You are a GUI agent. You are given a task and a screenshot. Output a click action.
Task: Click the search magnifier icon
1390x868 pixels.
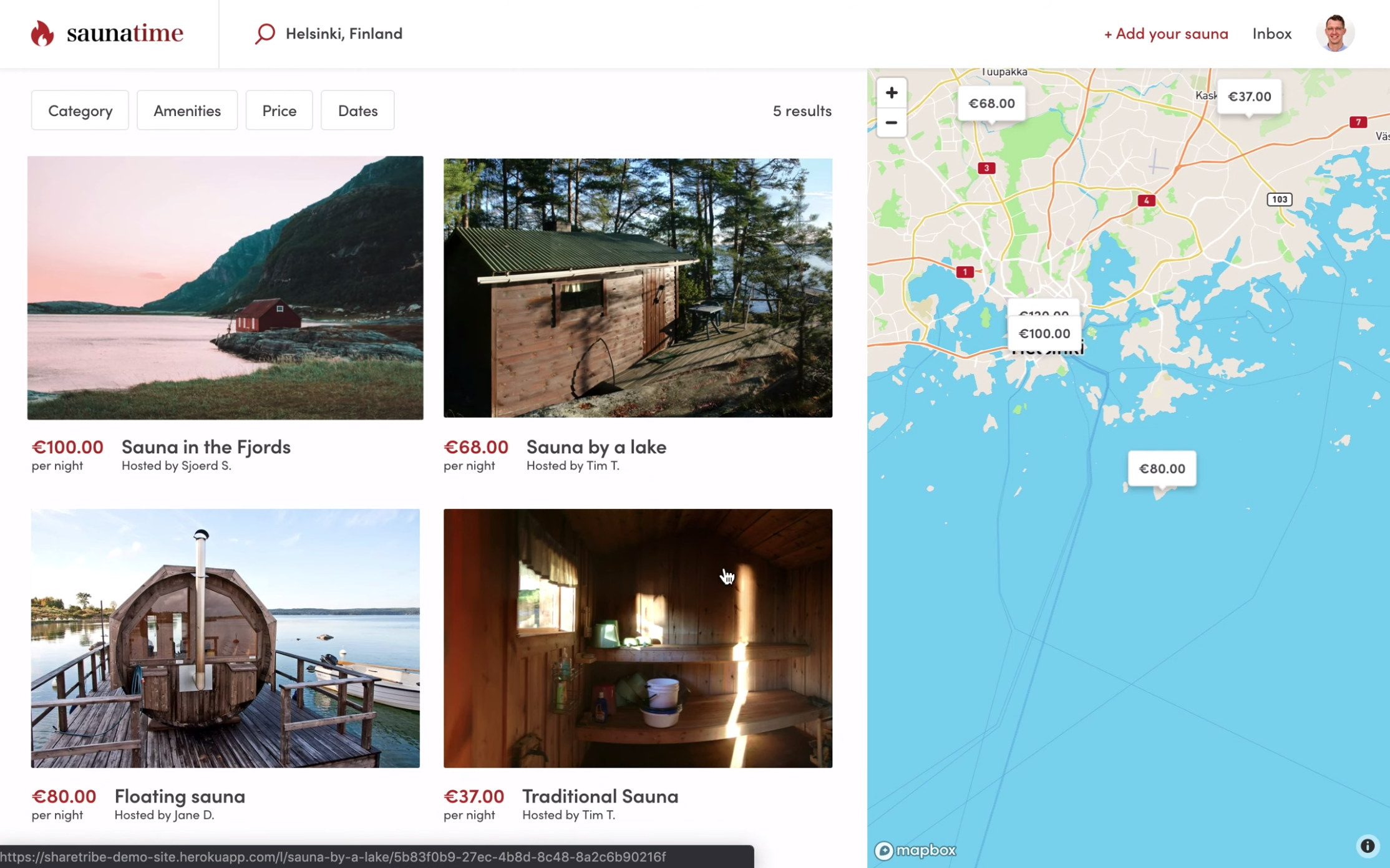click(265, 33)
